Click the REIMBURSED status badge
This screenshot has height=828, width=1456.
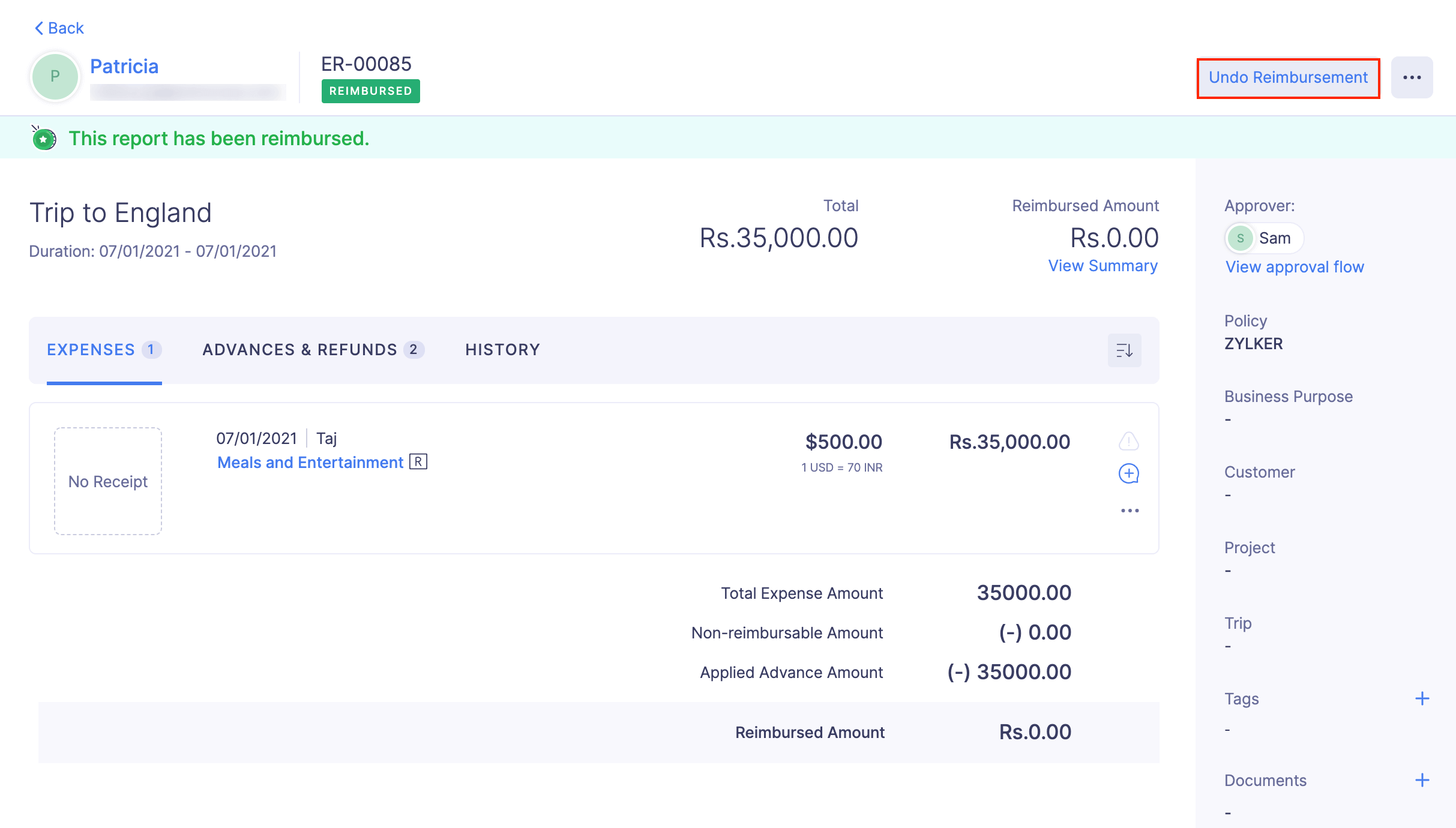point(370,91)
